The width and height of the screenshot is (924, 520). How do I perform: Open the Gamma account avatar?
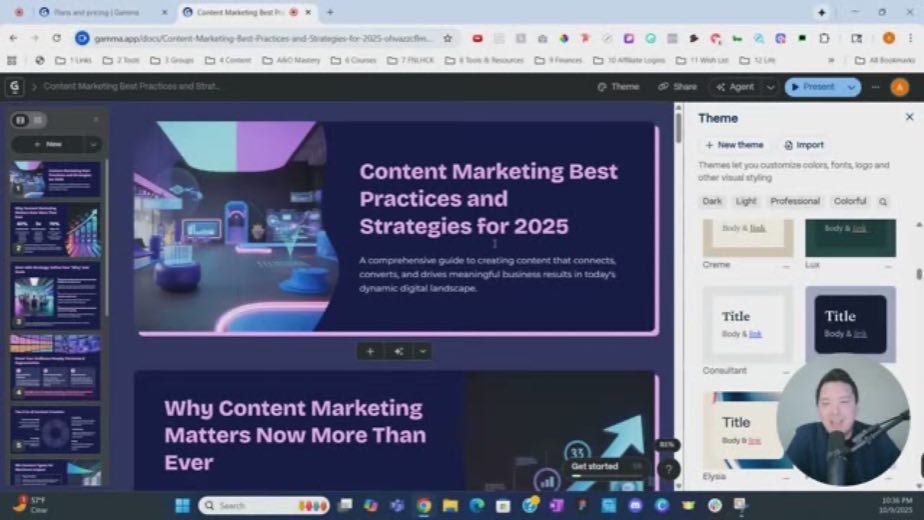pyautogui.click(x=900, y=87)
